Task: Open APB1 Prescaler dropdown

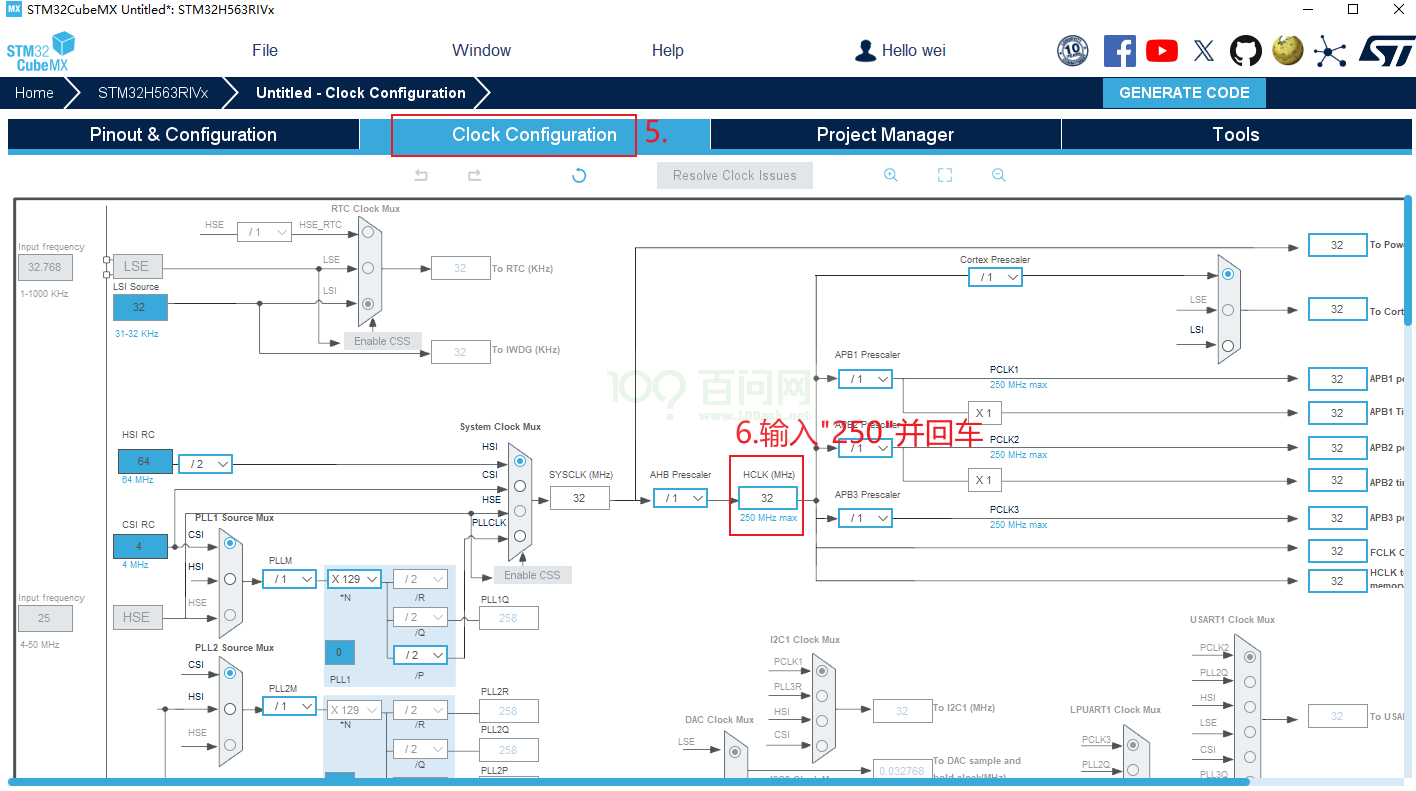Action: point(865,379)
